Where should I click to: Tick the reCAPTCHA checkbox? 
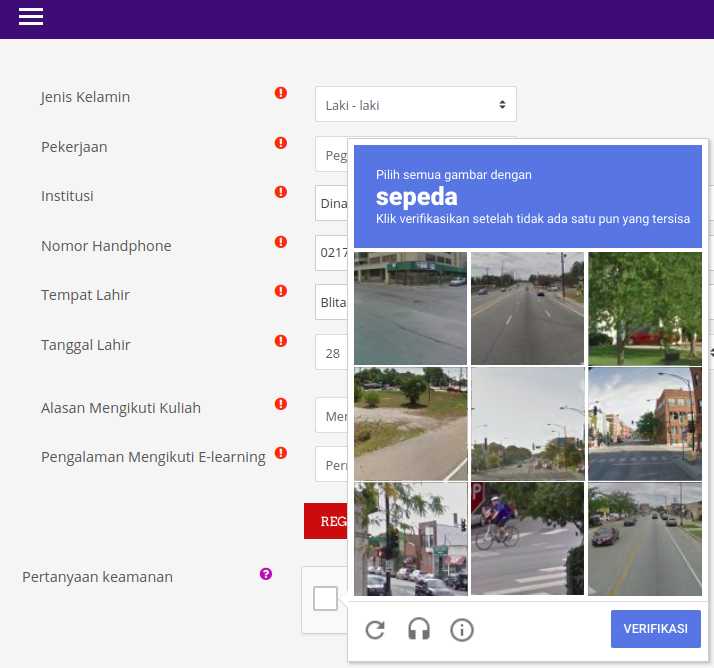pos(326,598)
